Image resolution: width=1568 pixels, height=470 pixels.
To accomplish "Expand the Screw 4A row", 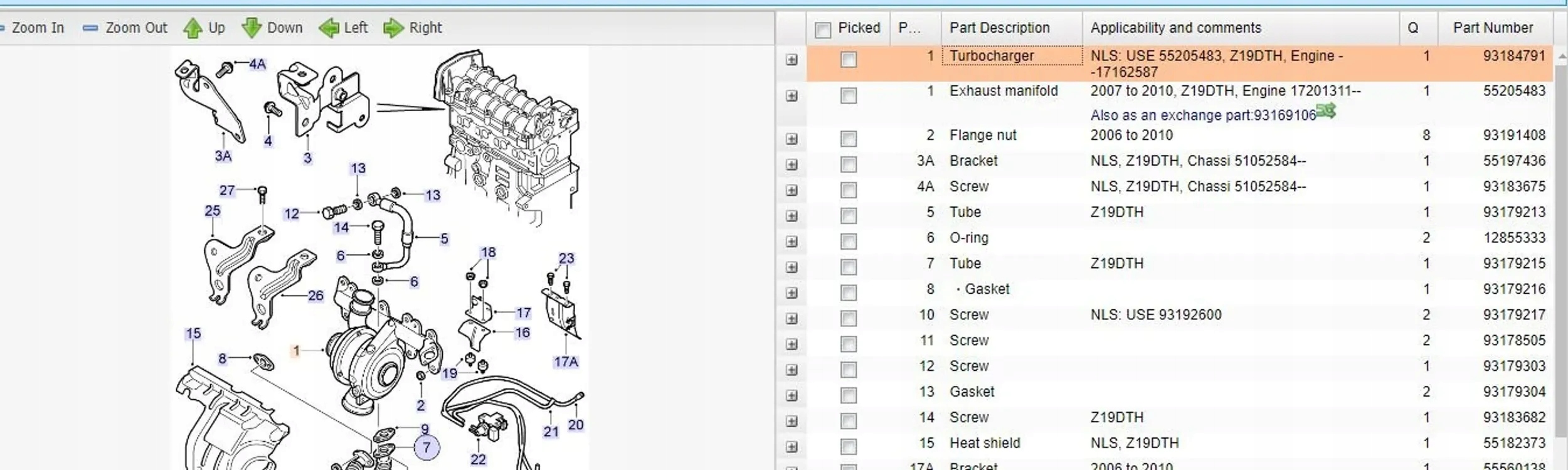I will (792, 190).
